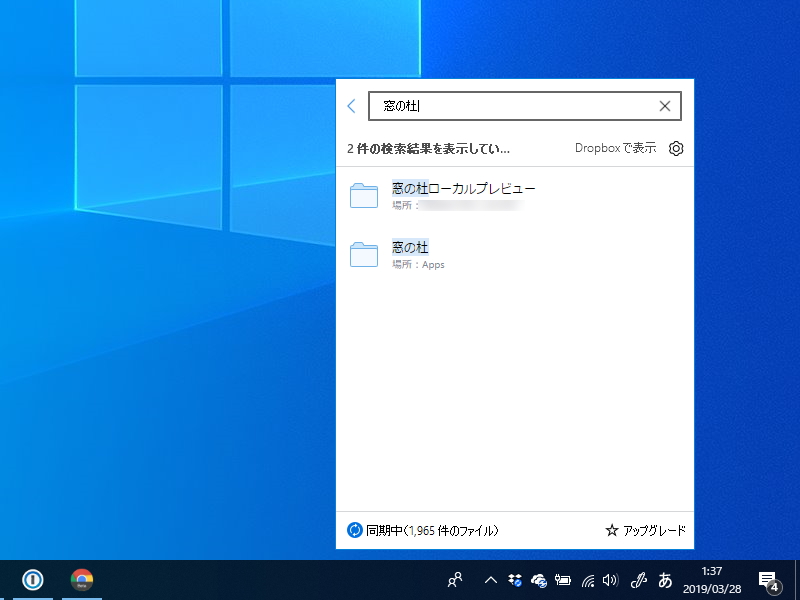Click the Dropbox icon in the system tray
The height and width of the screenshot is (600, 800).
(x=514, y=580)
